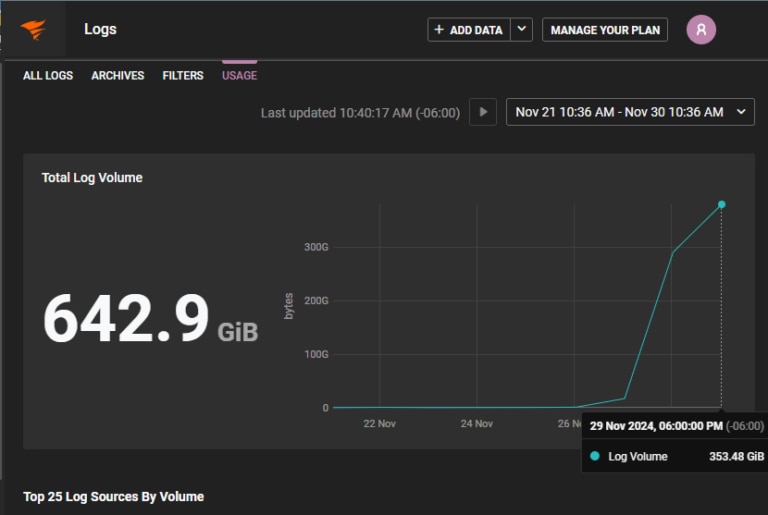
Task: Click the teal Log Volume legend dot
Action: [595, 456]
